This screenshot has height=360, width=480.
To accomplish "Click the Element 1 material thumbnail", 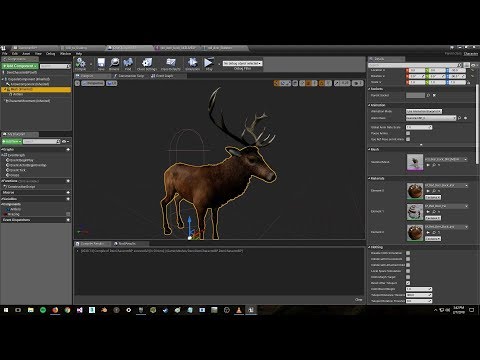I will point(415,212).
